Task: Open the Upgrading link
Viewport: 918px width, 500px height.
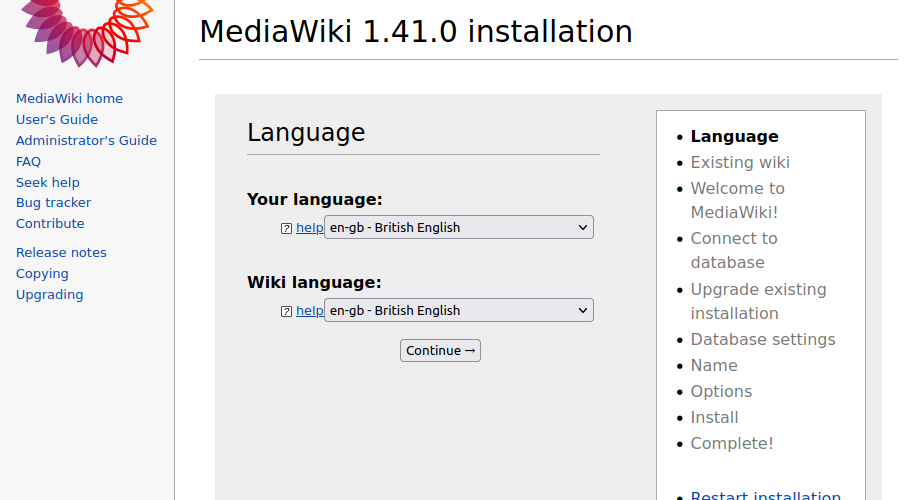Action: (49, 294)
